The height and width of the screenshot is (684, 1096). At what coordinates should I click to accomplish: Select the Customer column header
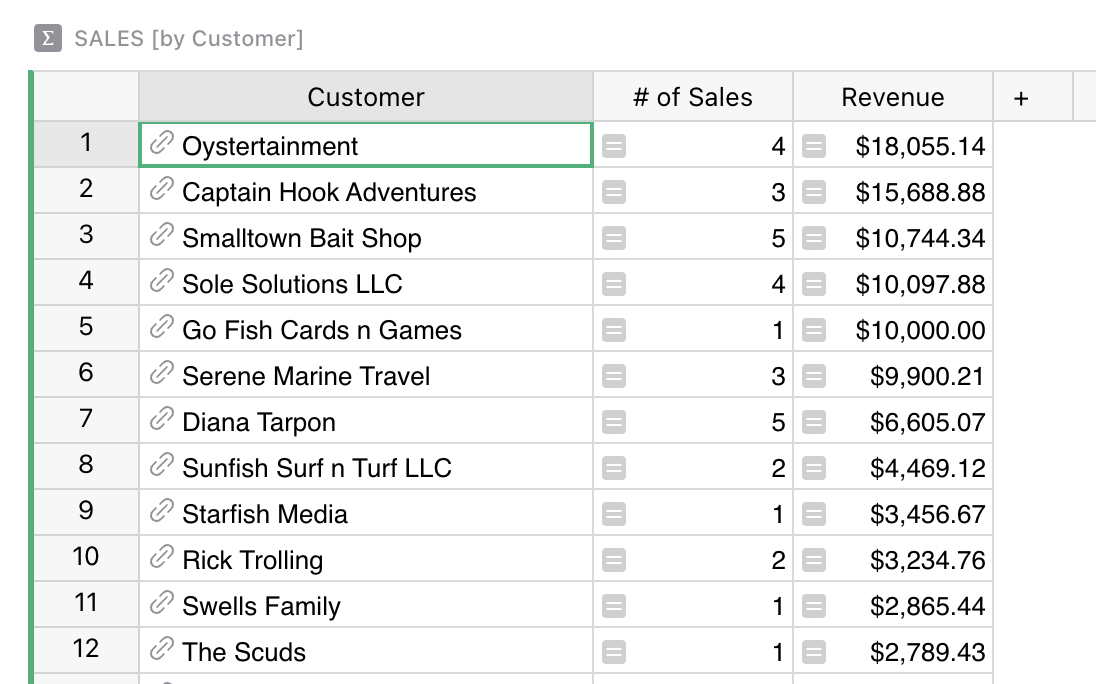click(x=366, y=96)
